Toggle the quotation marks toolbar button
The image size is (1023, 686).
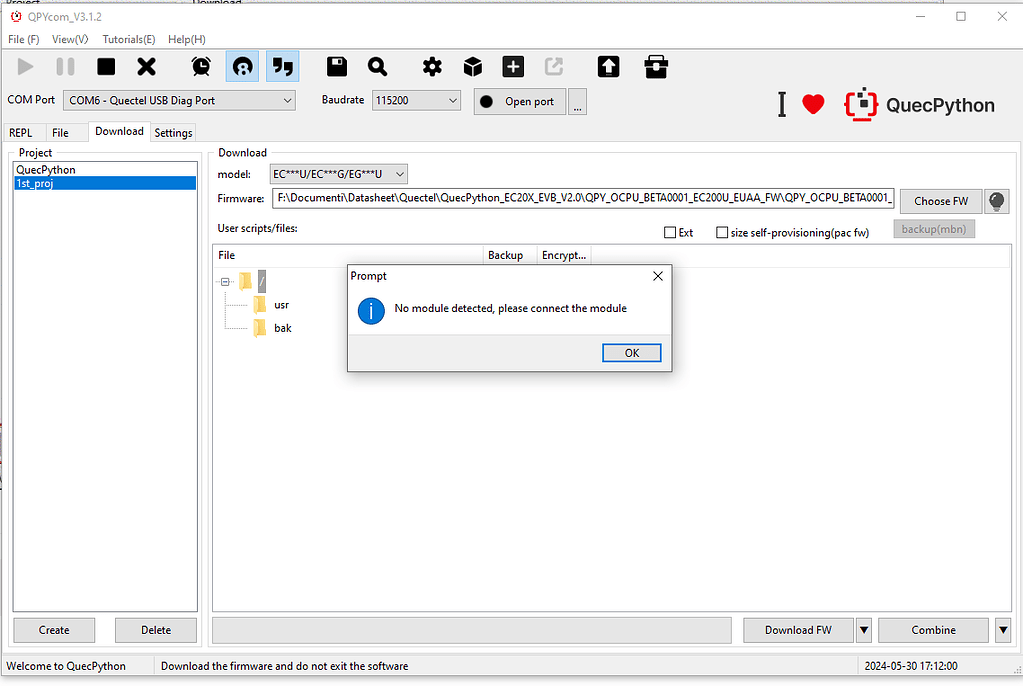[281, 66]
